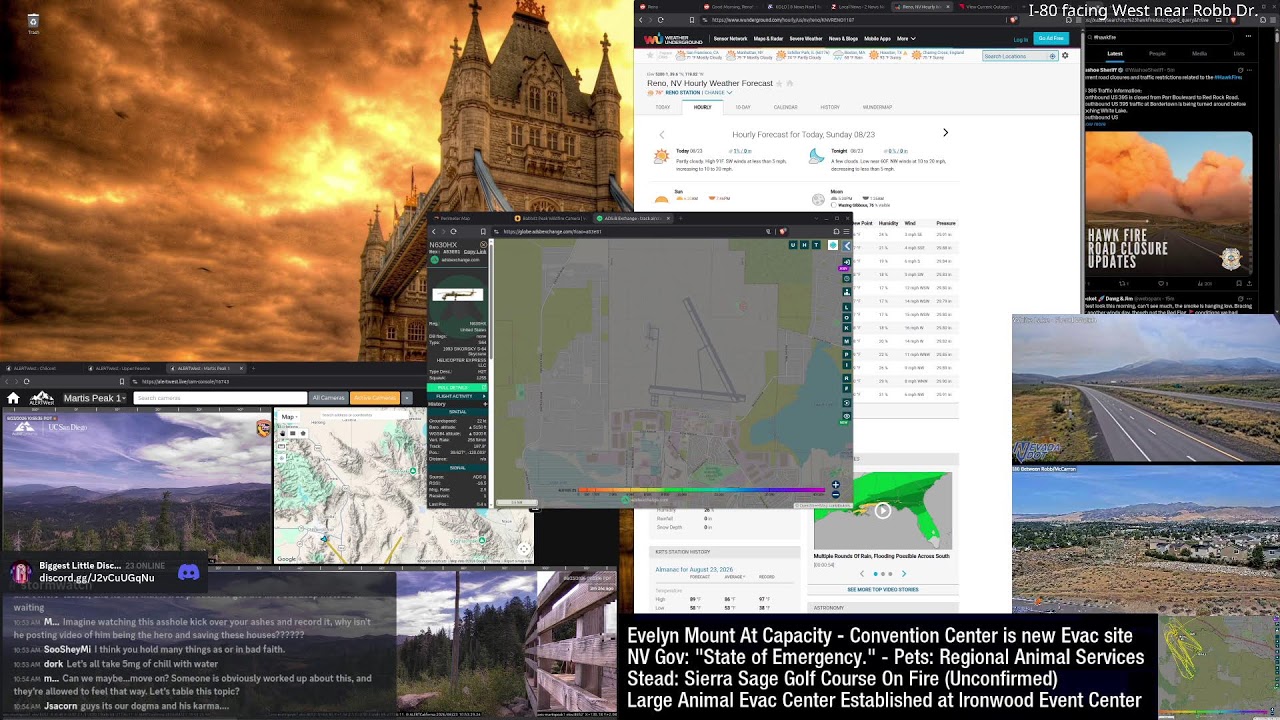Click the Log In link

click(1020, 39)
